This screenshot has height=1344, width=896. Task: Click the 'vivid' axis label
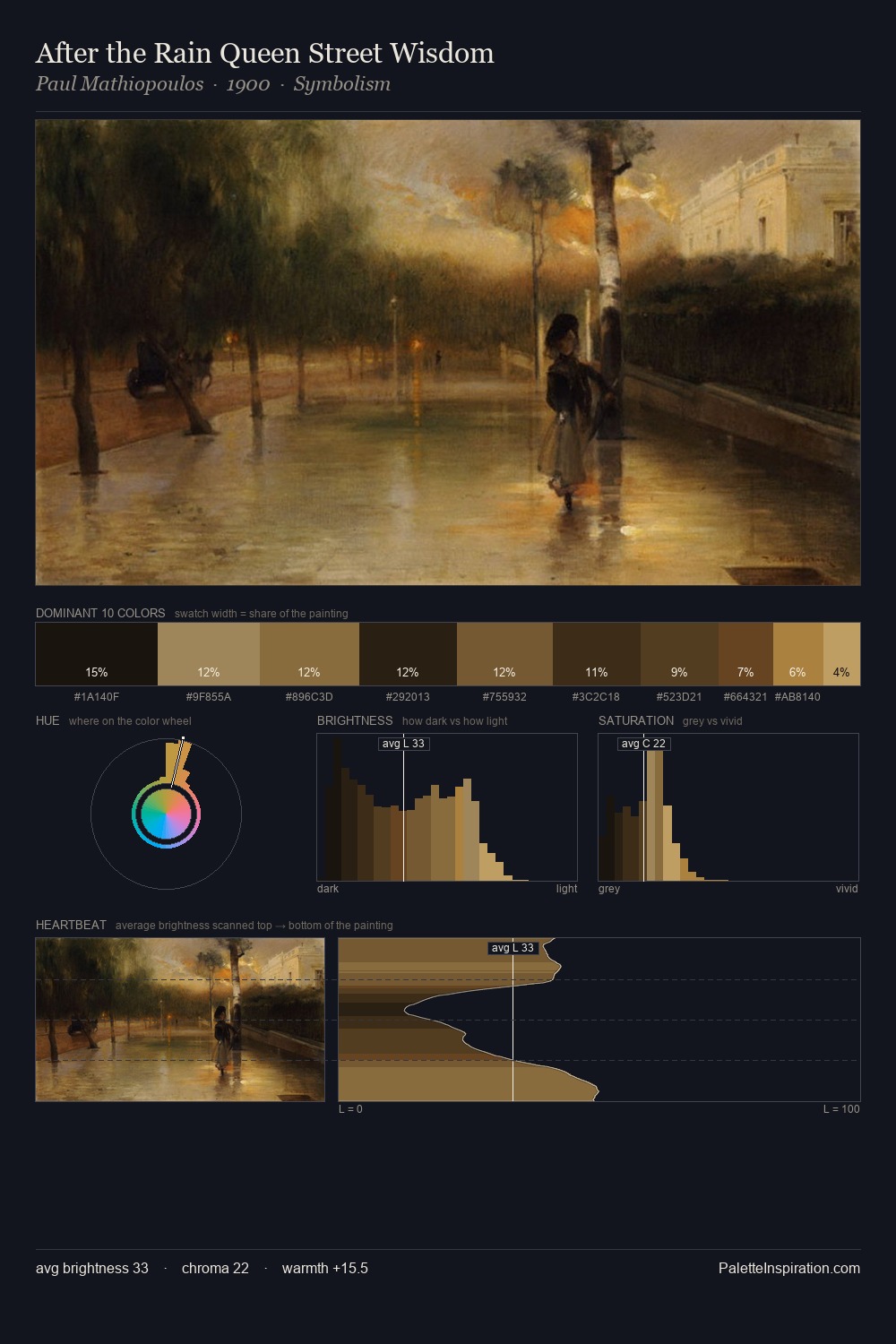847,889
